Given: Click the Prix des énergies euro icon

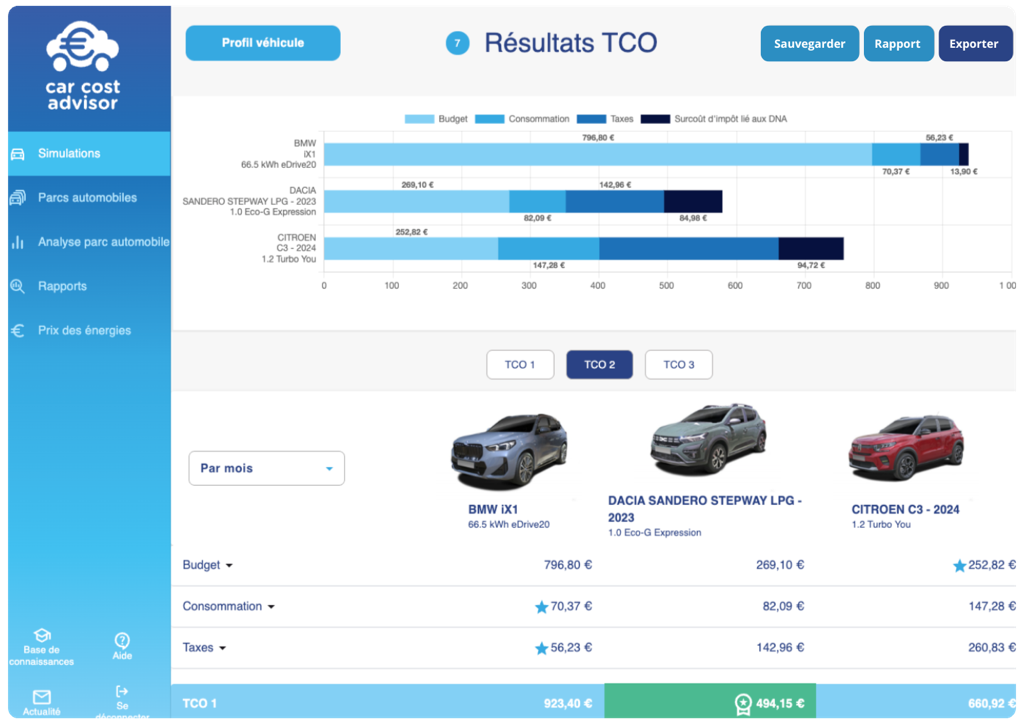Looking at the screenshot, I should pos(18,331).
